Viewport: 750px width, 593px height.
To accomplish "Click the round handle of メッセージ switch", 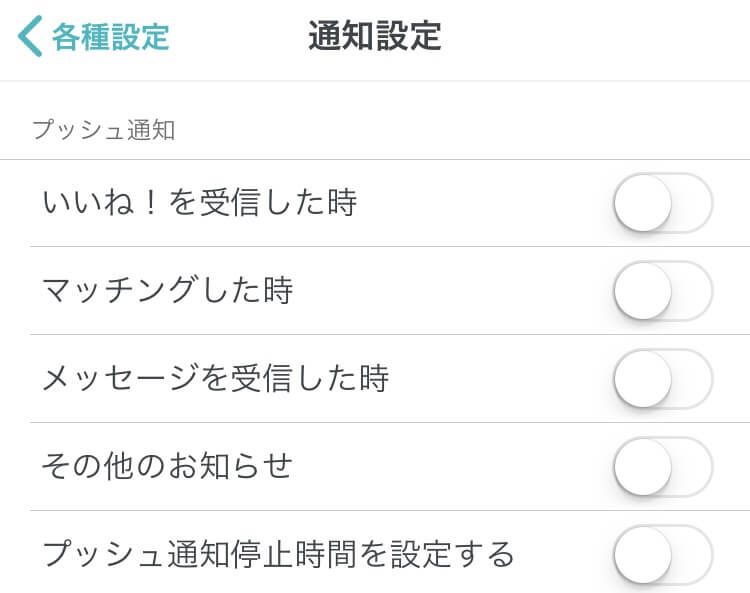I will pos(642,379).
